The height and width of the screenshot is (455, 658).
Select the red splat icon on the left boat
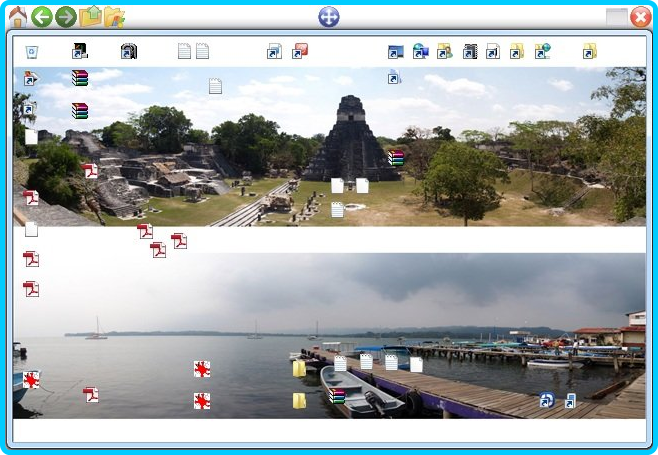[x=31, y=379]
